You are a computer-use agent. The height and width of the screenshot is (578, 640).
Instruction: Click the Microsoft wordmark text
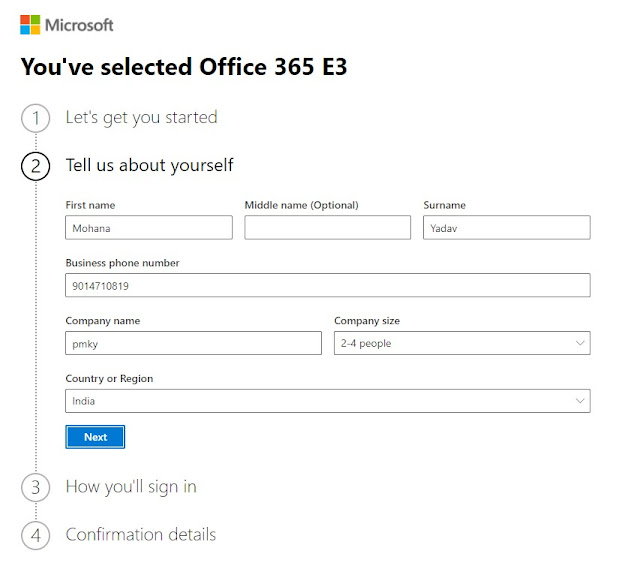pos(80,24)
